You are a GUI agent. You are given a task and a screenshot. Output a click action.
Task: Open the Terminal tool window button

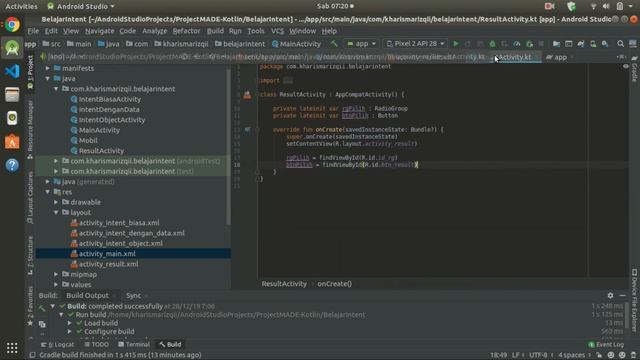click(x=134, y=344)
